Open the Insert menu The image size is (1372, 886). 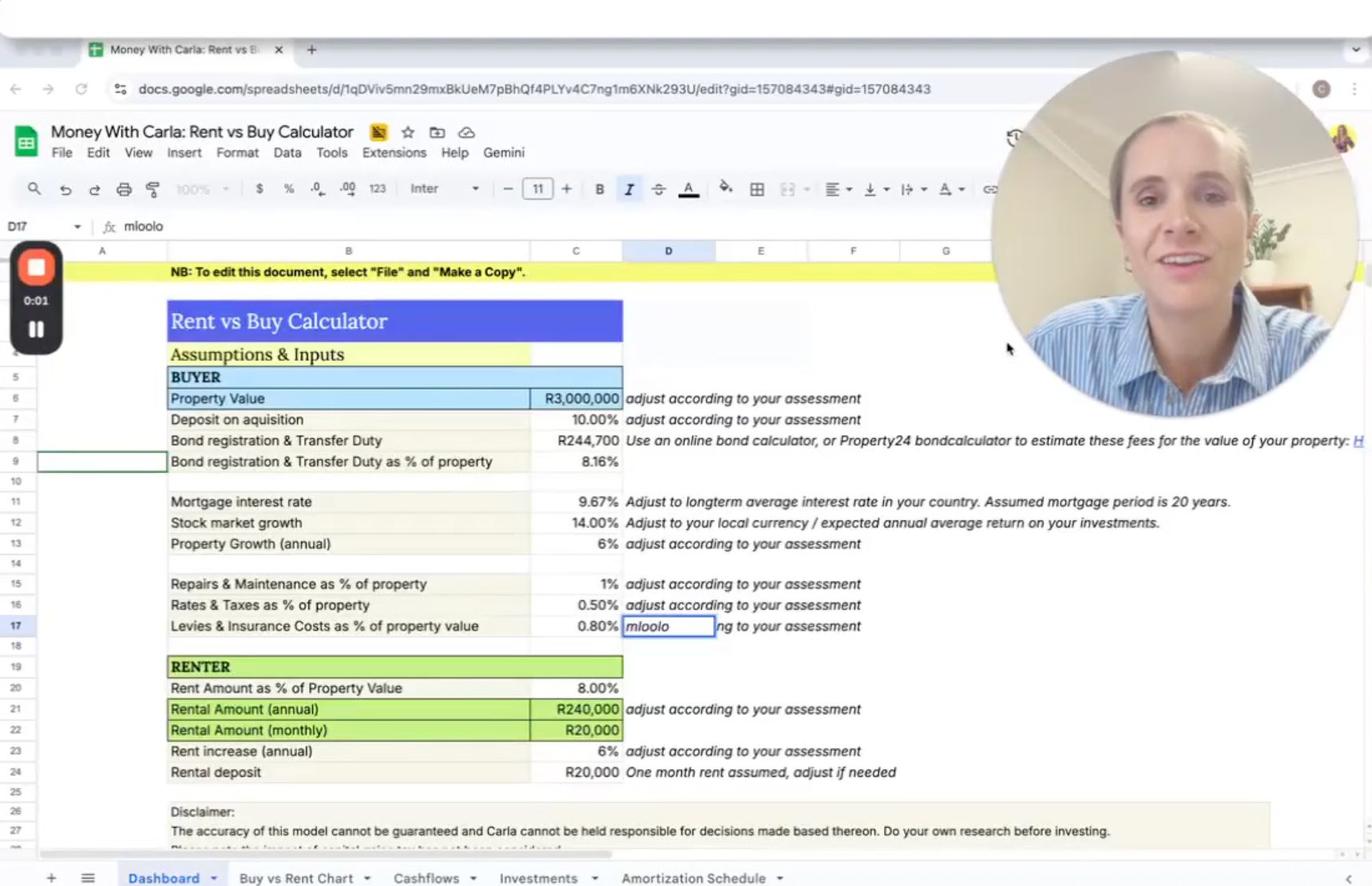[x=184, y=152]
